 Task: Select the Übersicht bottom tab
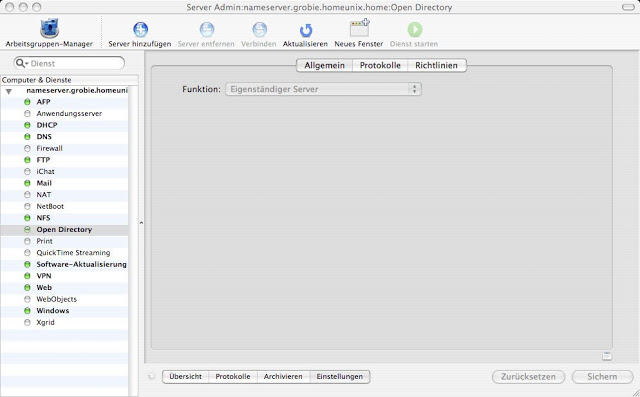tap(186, 377)
